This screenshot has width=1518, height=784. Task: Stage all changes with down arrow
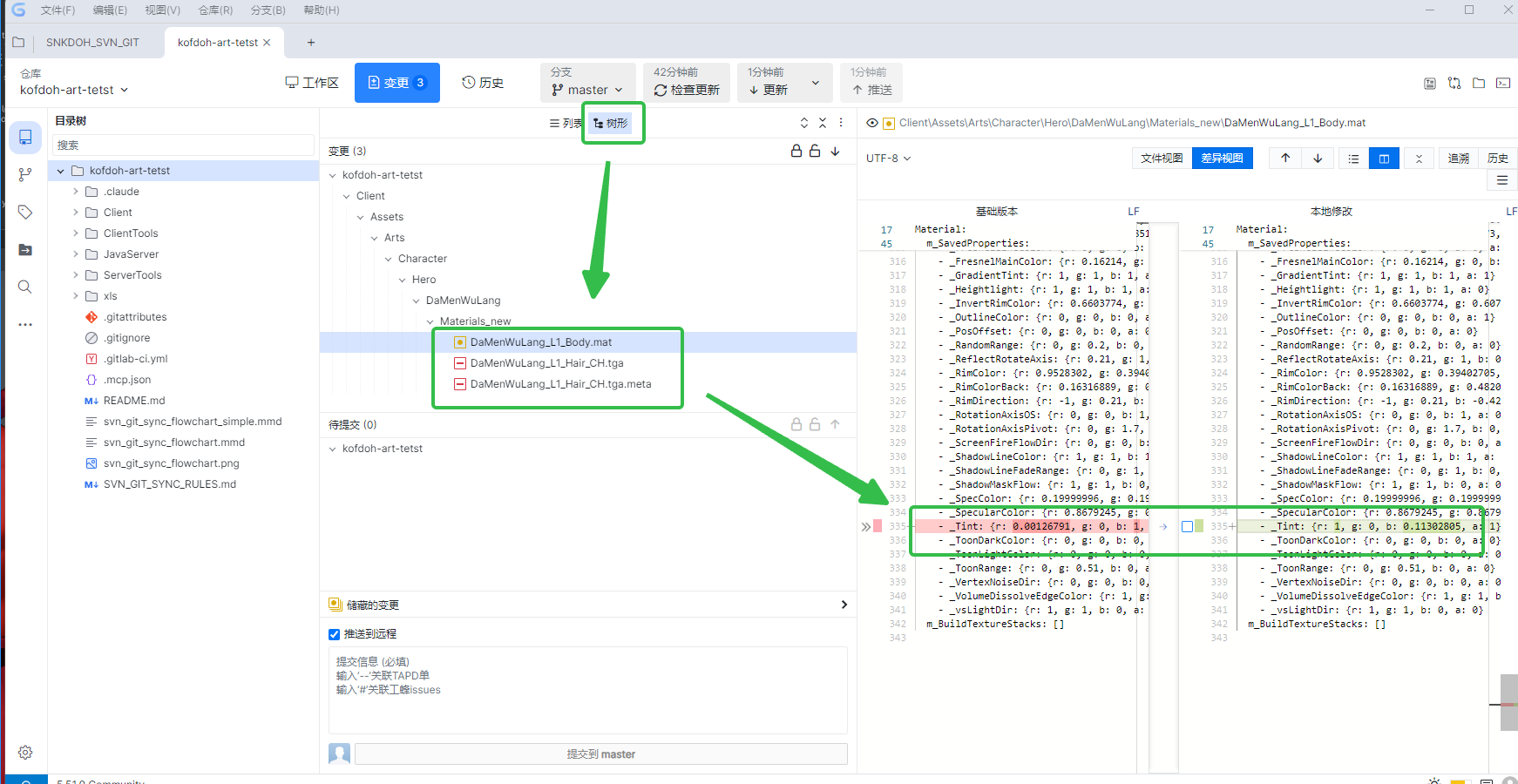(x=835, y=151)
